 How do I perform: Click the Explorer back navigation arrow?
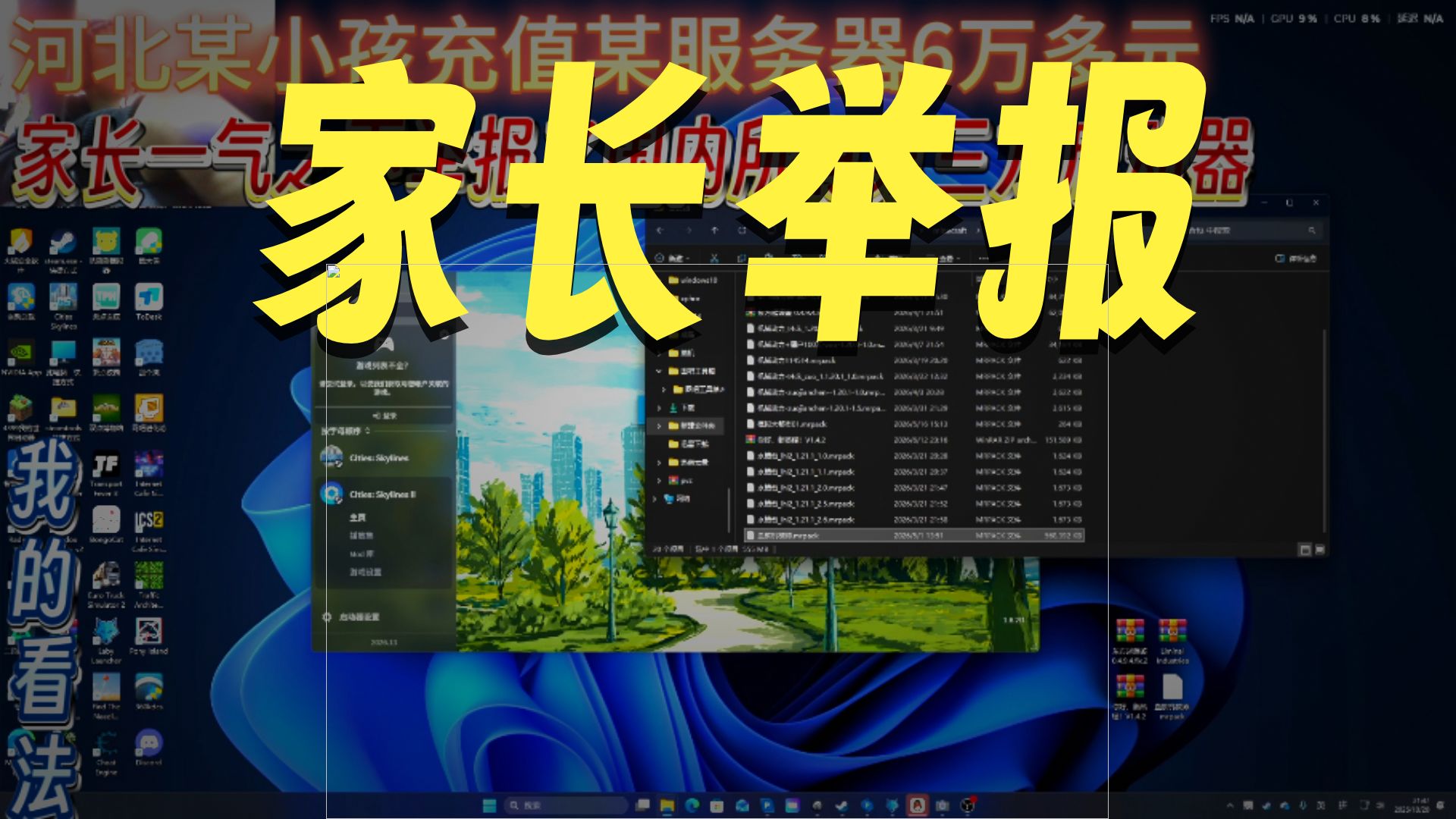tap(661, 230)
